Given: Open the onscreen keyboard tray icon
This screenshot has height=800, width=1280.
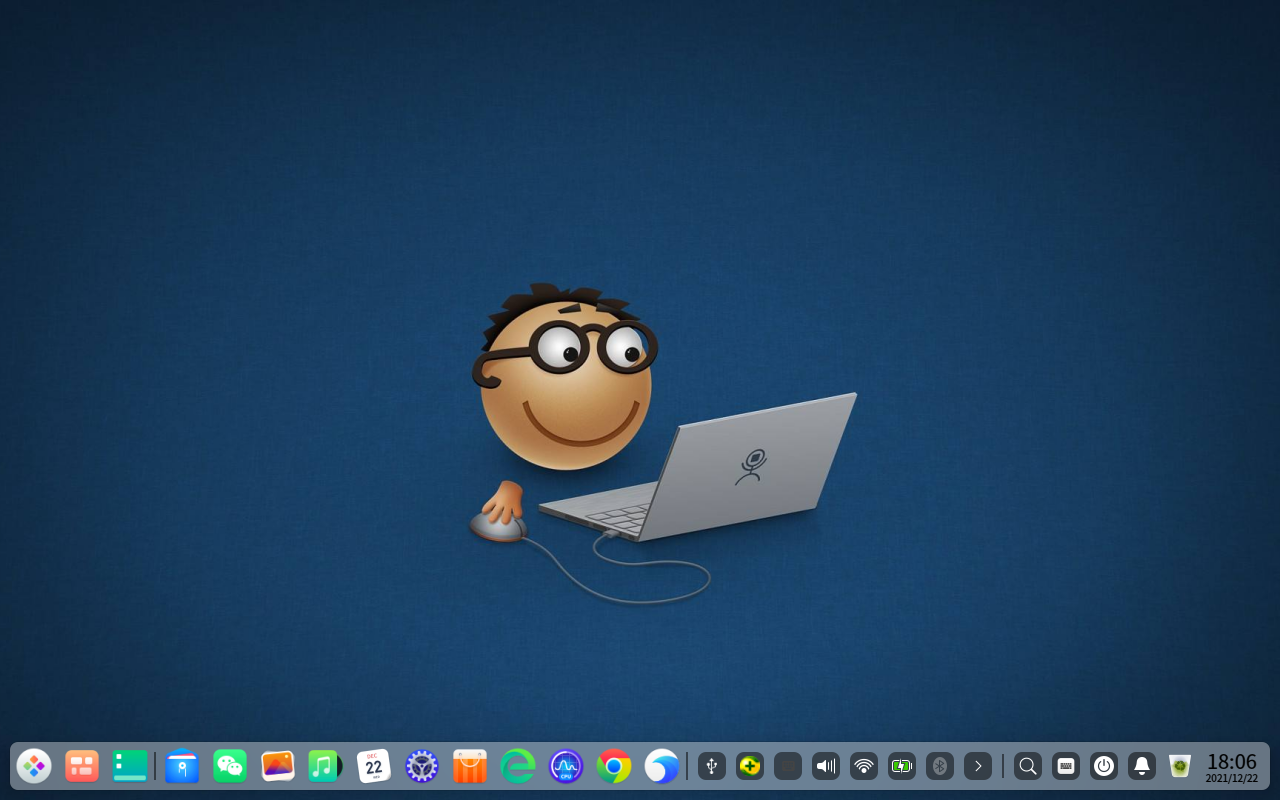Looking at the screenshot, I should tap(1066, 766).
